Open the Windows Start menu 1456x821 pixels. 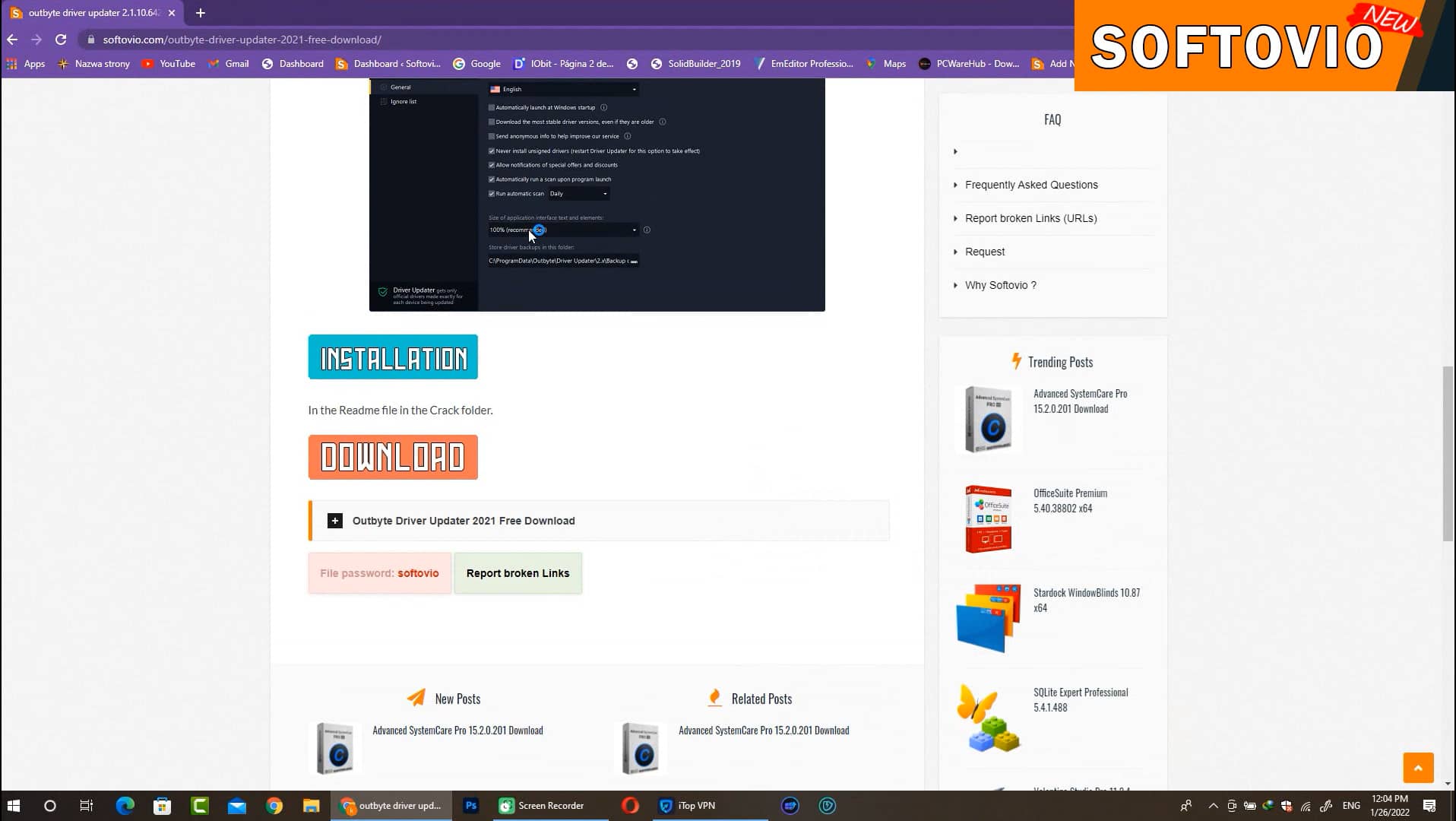pyautogui.click(x=13, y=806)
